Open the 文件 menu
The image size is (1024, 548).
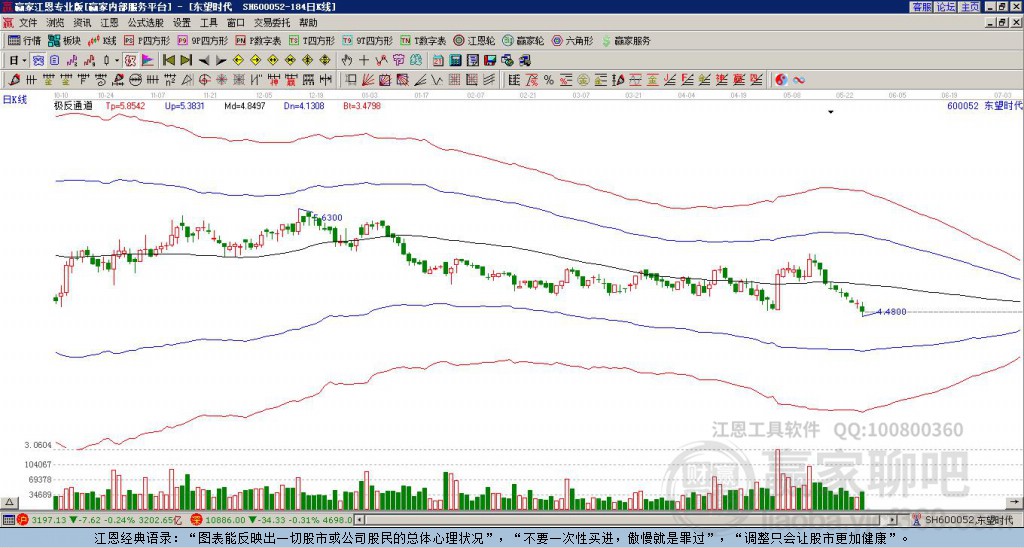[28, 23]
